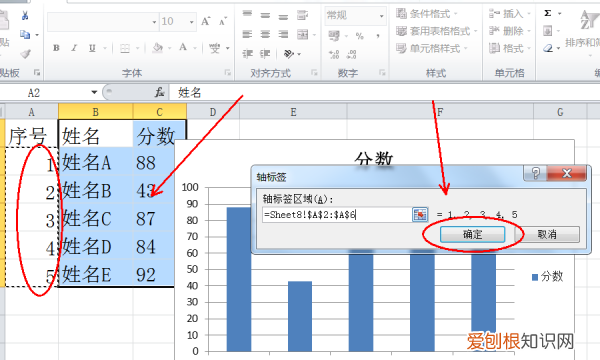Image resolution: width=600 pixels, height=360 pixels.
Task: Align text left
Action: 247,34
